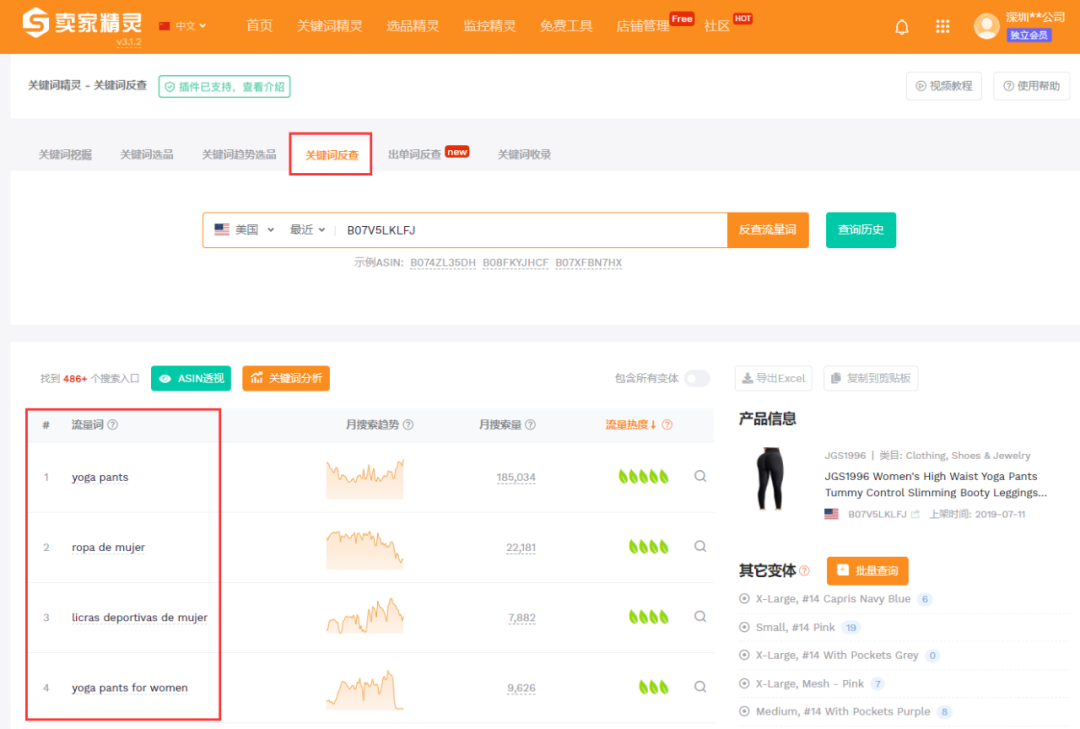Click search icon for licras deportivas de mujer

[700, 617]
